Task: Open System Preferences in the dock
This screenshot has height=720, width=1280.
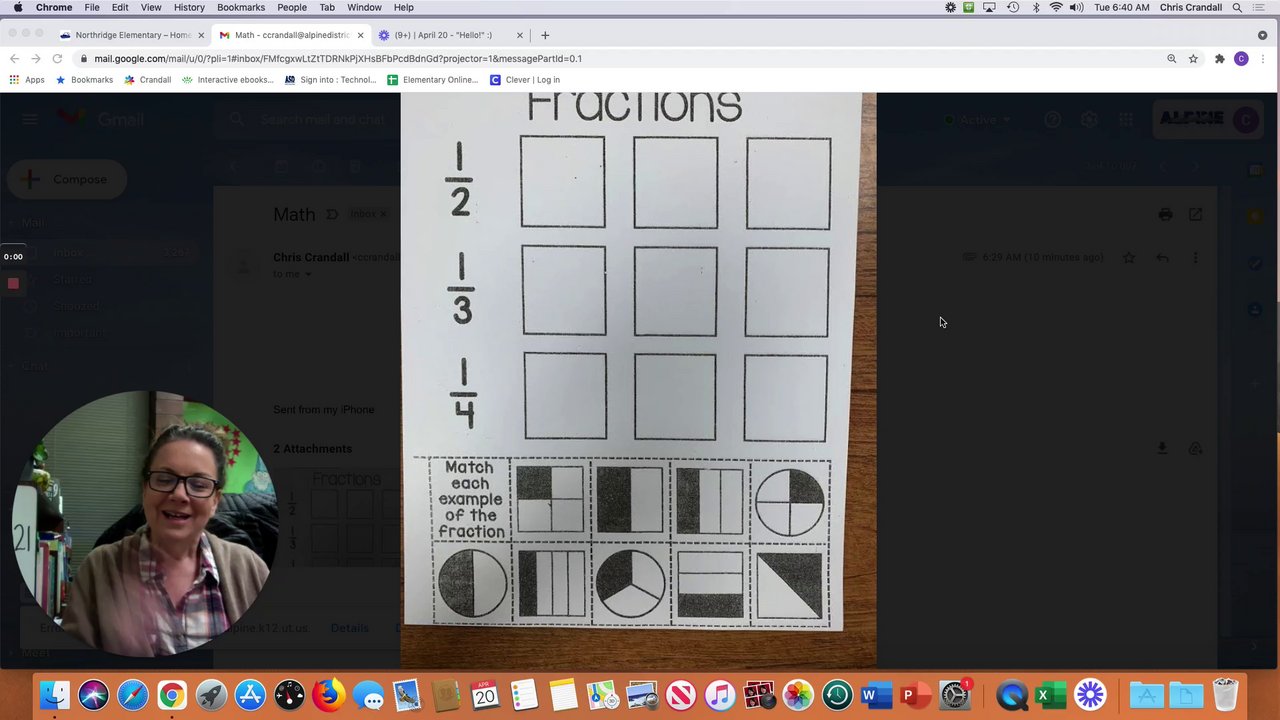Action: (x=955, y=695)
